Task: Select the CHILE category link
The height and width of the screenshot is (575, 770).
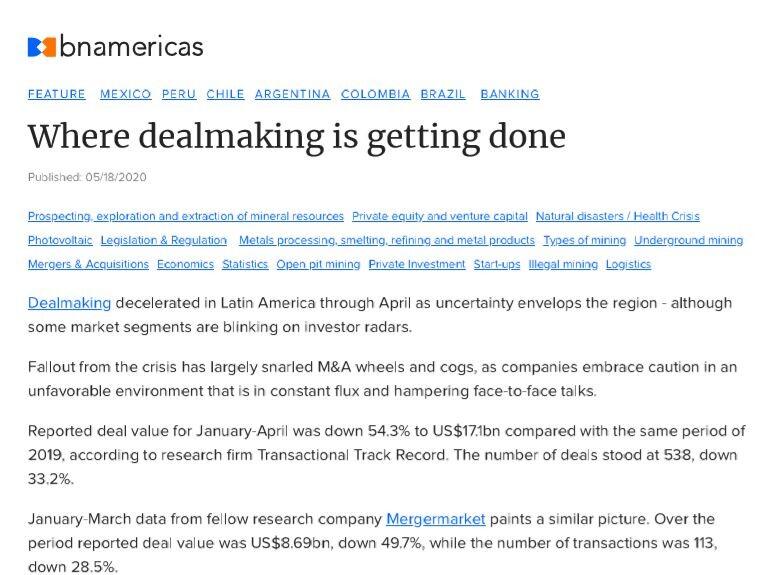Action: point(225,94)
